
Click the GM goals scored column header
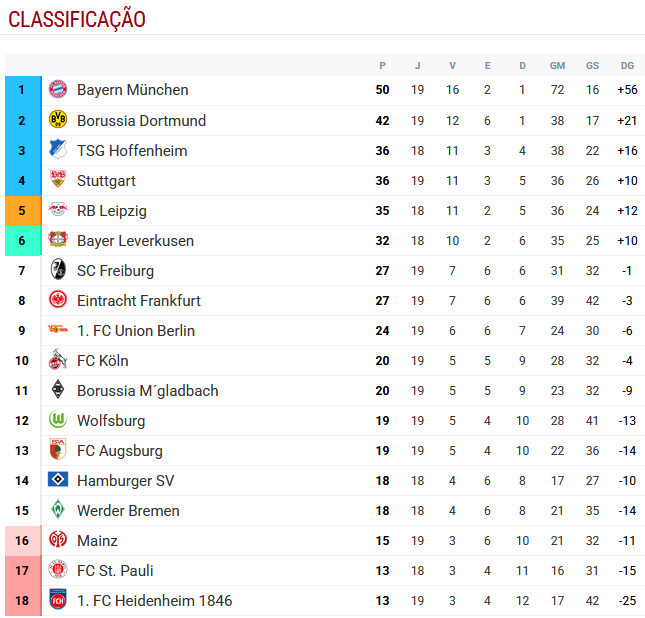click(x=557, y=66)
